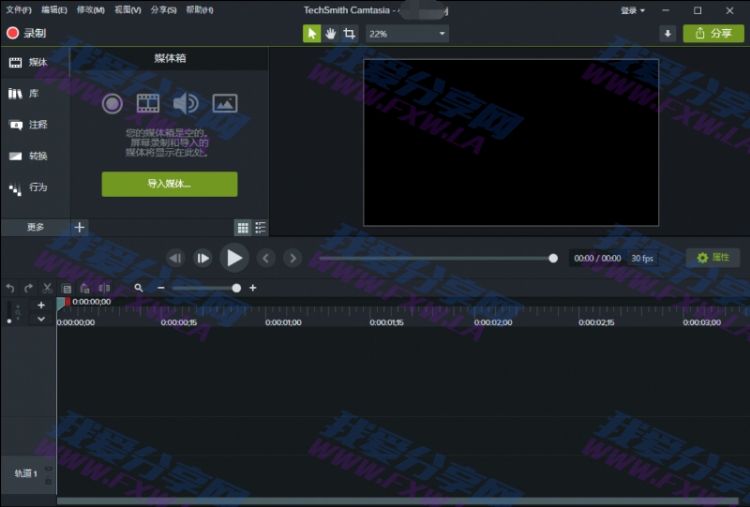Add a new track with plus

[41, 305]
